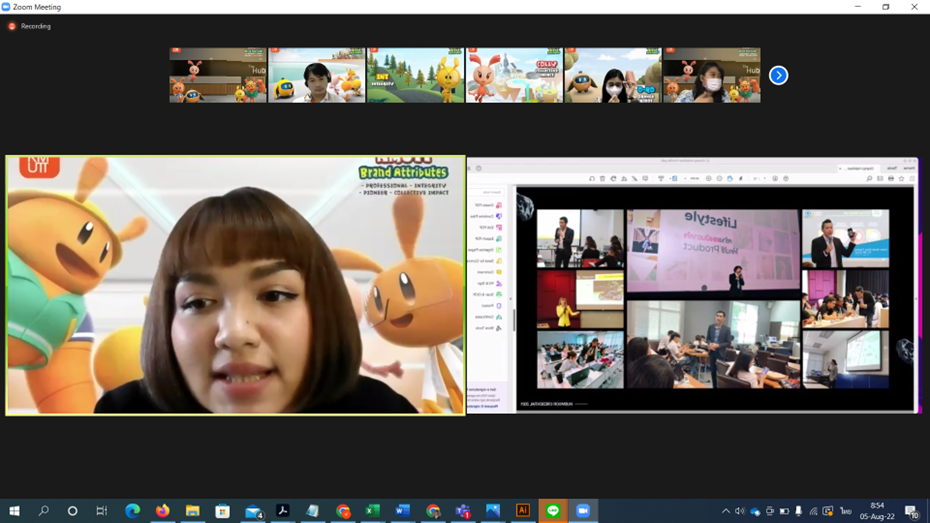
Task: Open Word from taskbar
Action: (403, 511)
